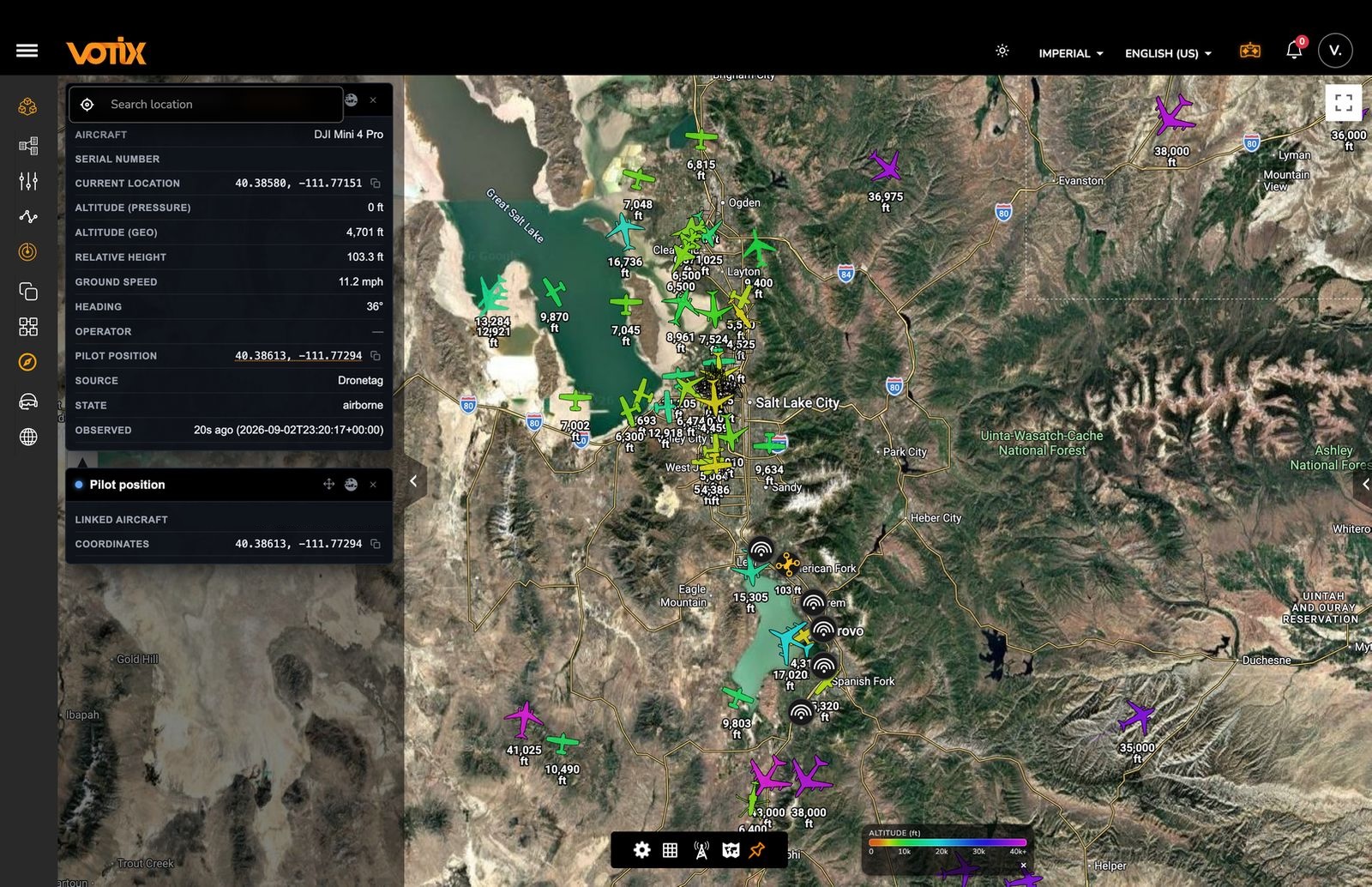Screen dimensions: 1372x887
Task: Open the overlapping squares sidebar icon
Action: (x=28, y=292)
